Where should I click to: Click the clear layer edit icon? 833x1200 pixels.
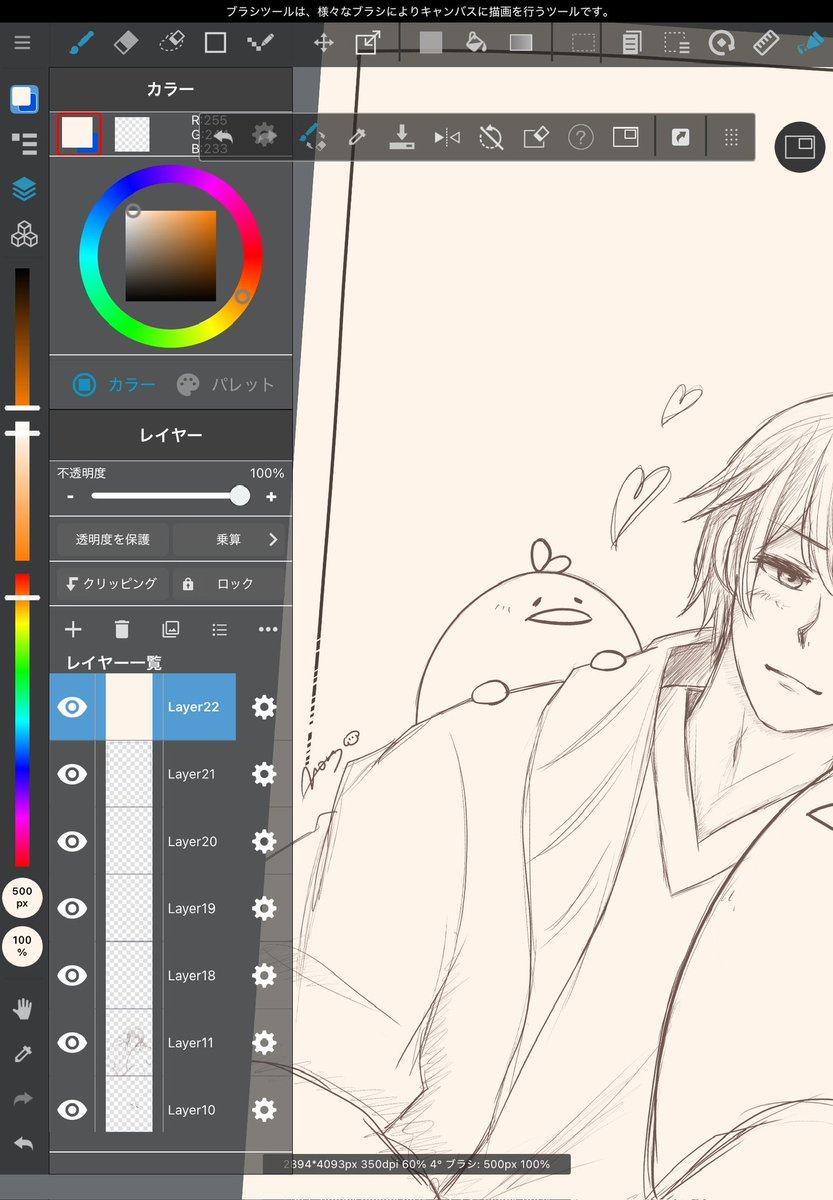pyautogui.click(x=536, y=136)
